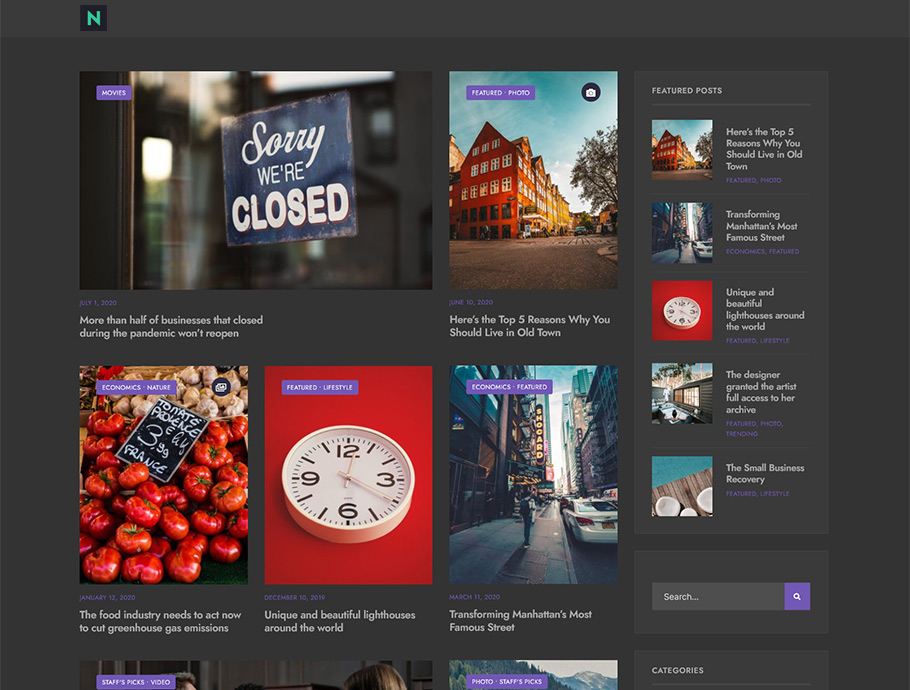Click the 'Sorry We're Closed' post image
This screenshot has width=910, height=690.
pos(256,180)
